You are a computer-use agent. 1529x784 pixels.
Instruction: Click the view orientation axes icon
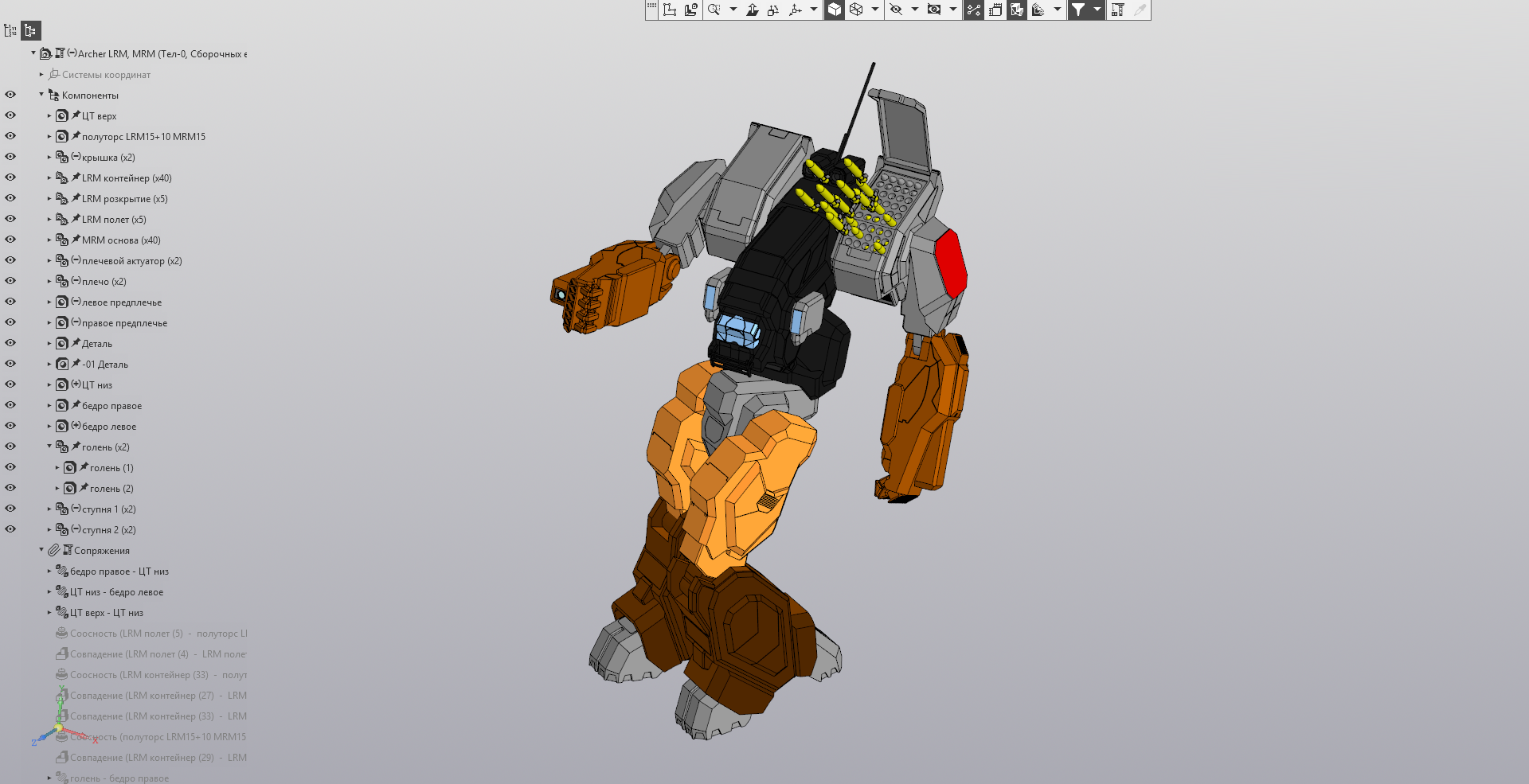click(x=795, y=10)
